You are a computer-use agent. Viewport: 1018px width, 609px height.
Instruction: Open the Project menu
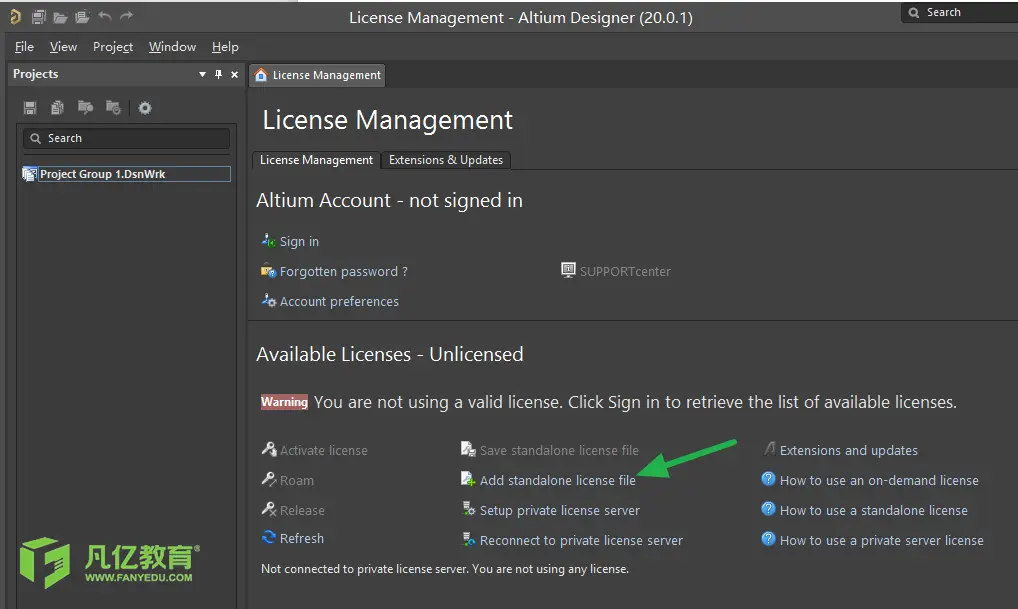[x=113, y=47]
